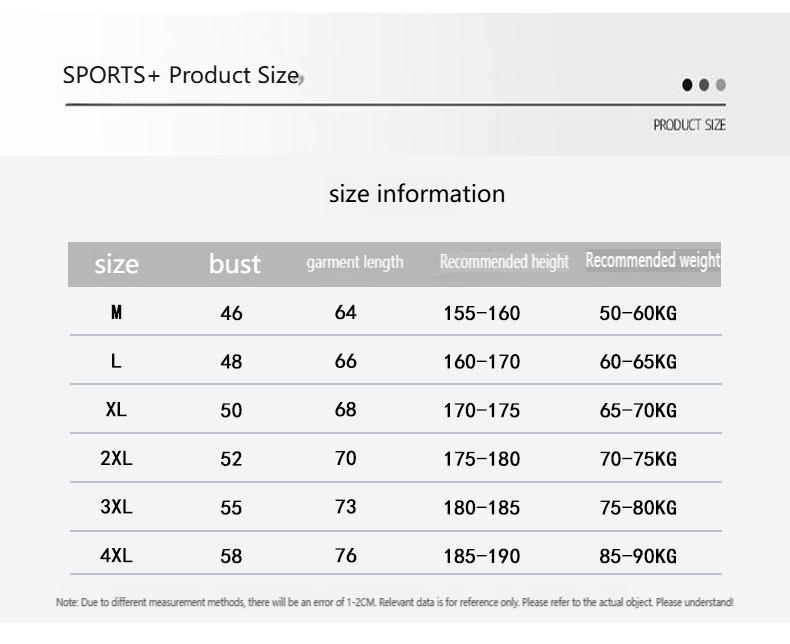
Task: Click the 'SPORTS+ Product Size' title
Action: click(181, 75)
